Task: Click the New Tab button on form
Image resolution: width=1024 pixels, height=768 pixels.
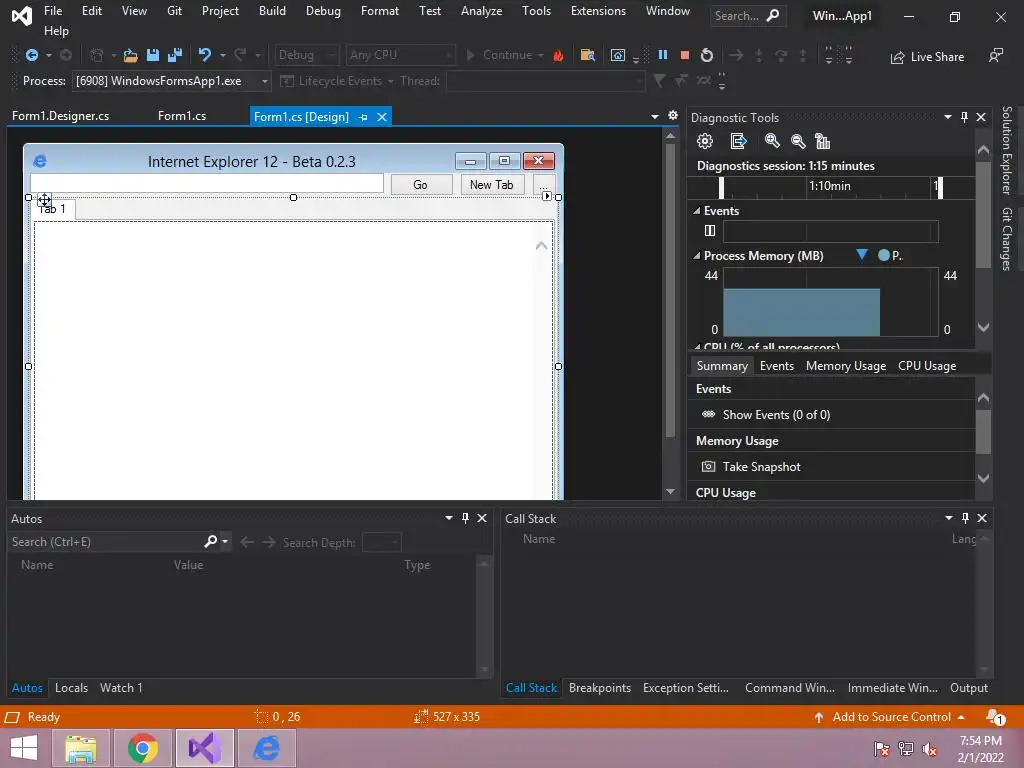Action: (492, 185)
